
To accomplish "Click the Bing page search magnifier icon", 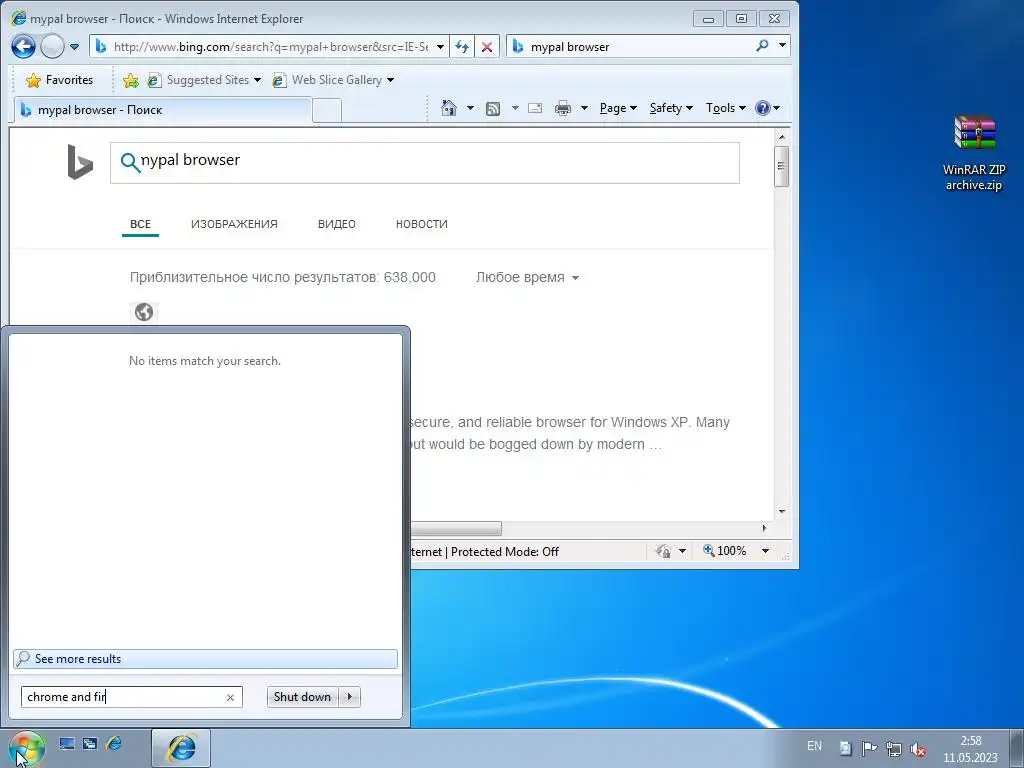I will pos(130,162).
